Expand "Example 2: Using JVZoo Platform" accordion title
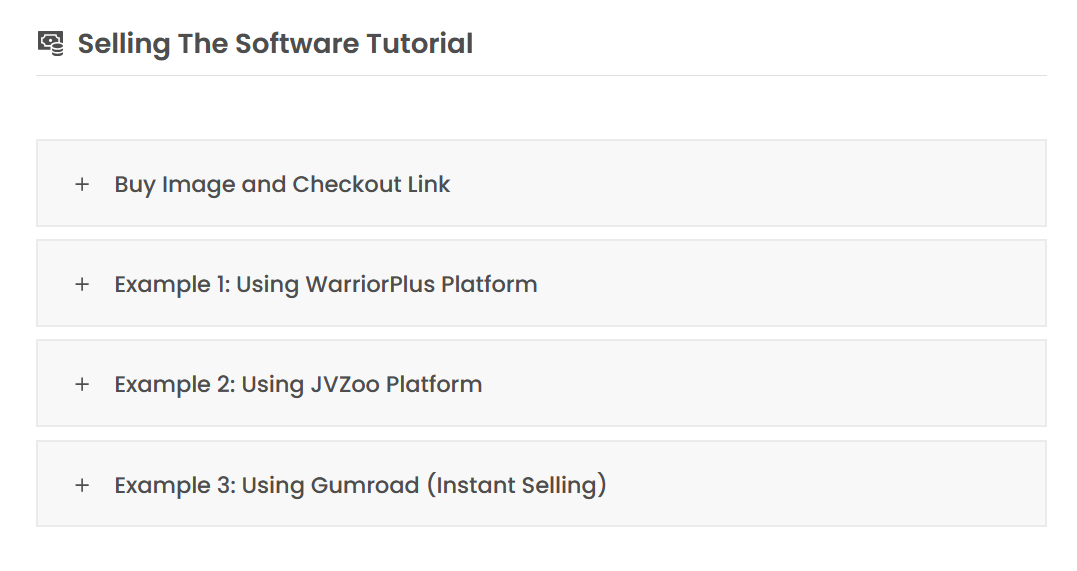1077x571 pixels. pos(298,384)
